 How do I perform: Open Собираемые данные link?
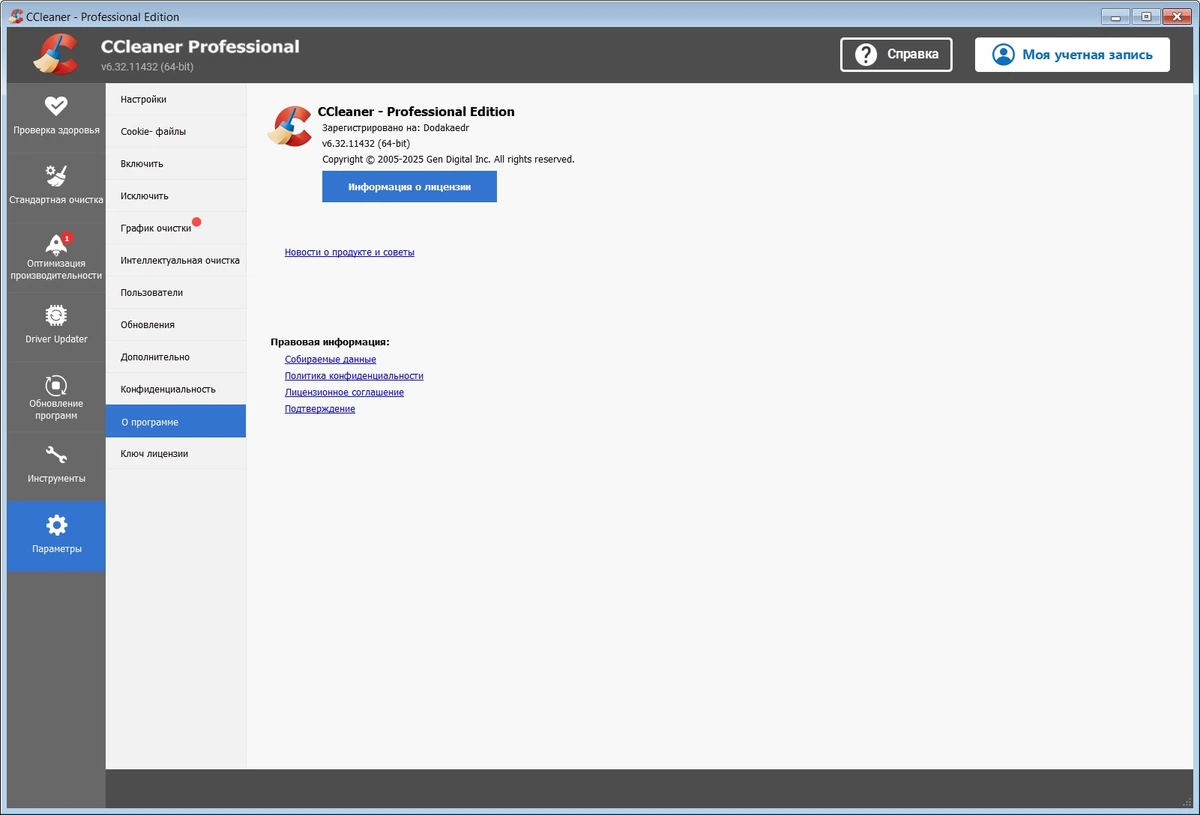point(330,359)
